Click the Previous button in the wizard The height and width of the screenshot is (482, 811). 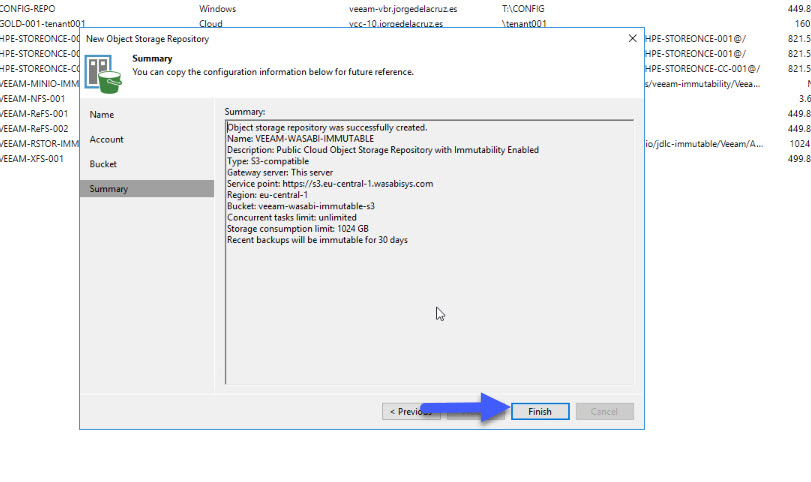pyautogui.click(x=411, y=412)
